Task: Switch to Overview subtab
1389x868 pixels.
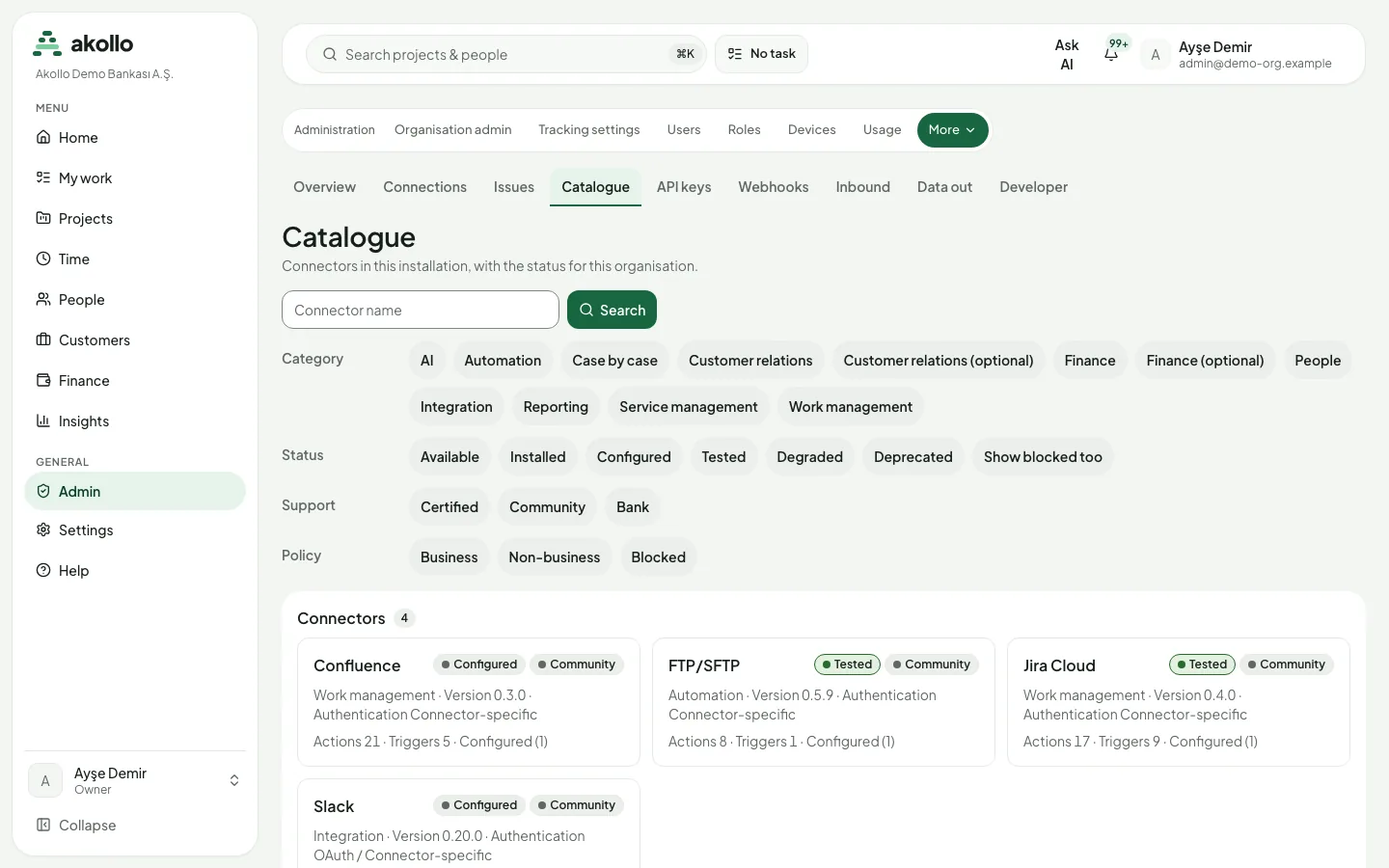Action: pos(325,187)
